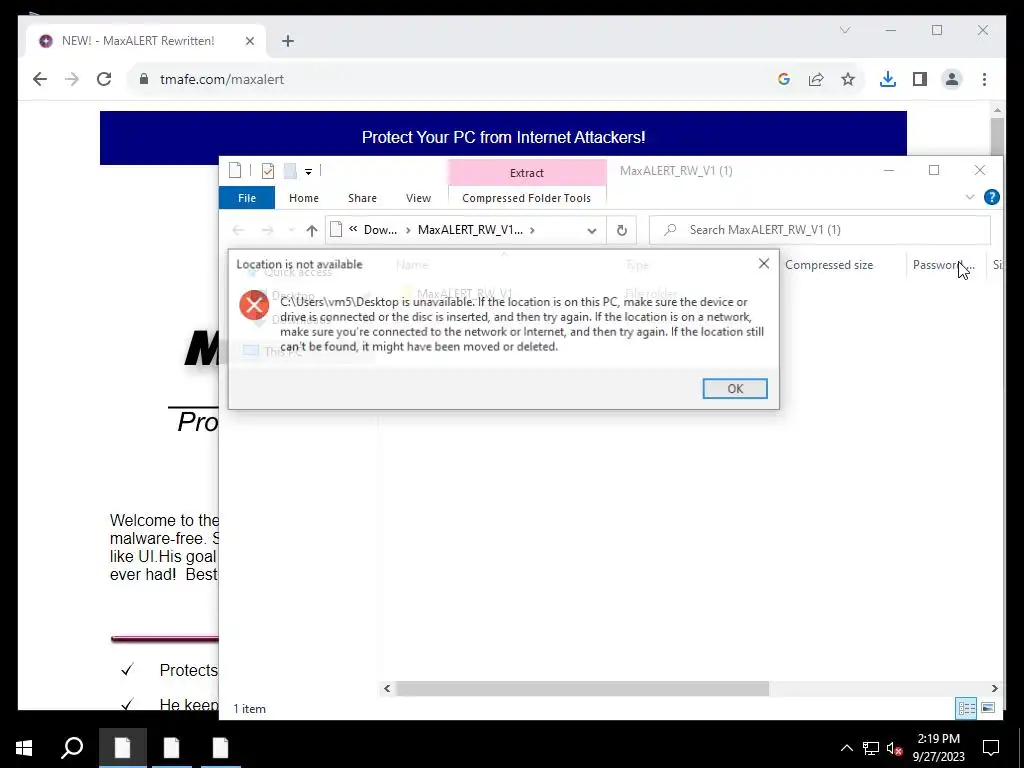Click the horizontal scrollbar left arrow
Screen dimensions: 1024x768
pos(387,688)
